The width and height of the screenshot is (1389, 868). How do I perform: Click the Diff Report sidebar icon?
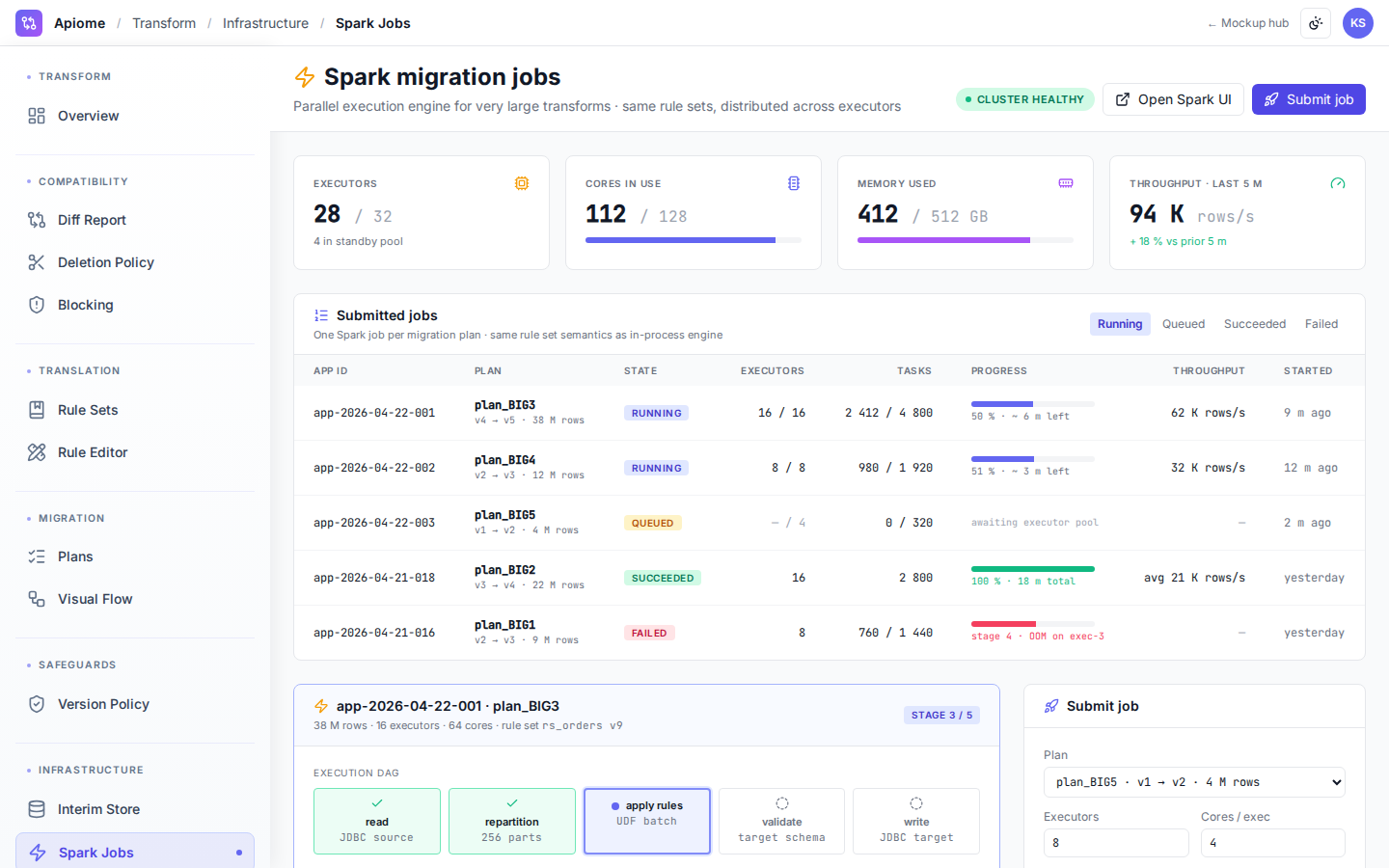click(x=37, y=220)
